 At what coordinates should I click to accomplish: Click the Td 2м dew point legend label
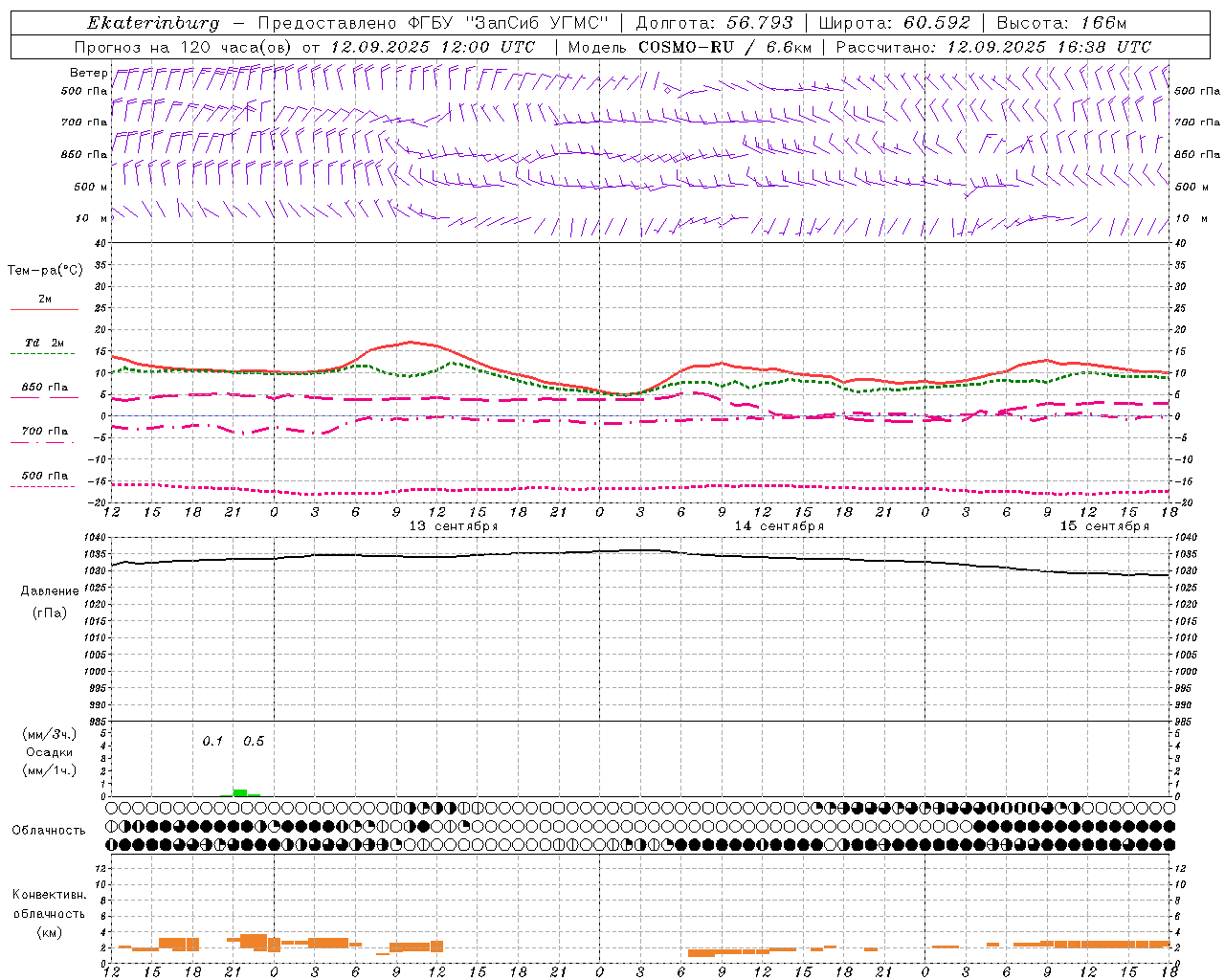(45, 343)
